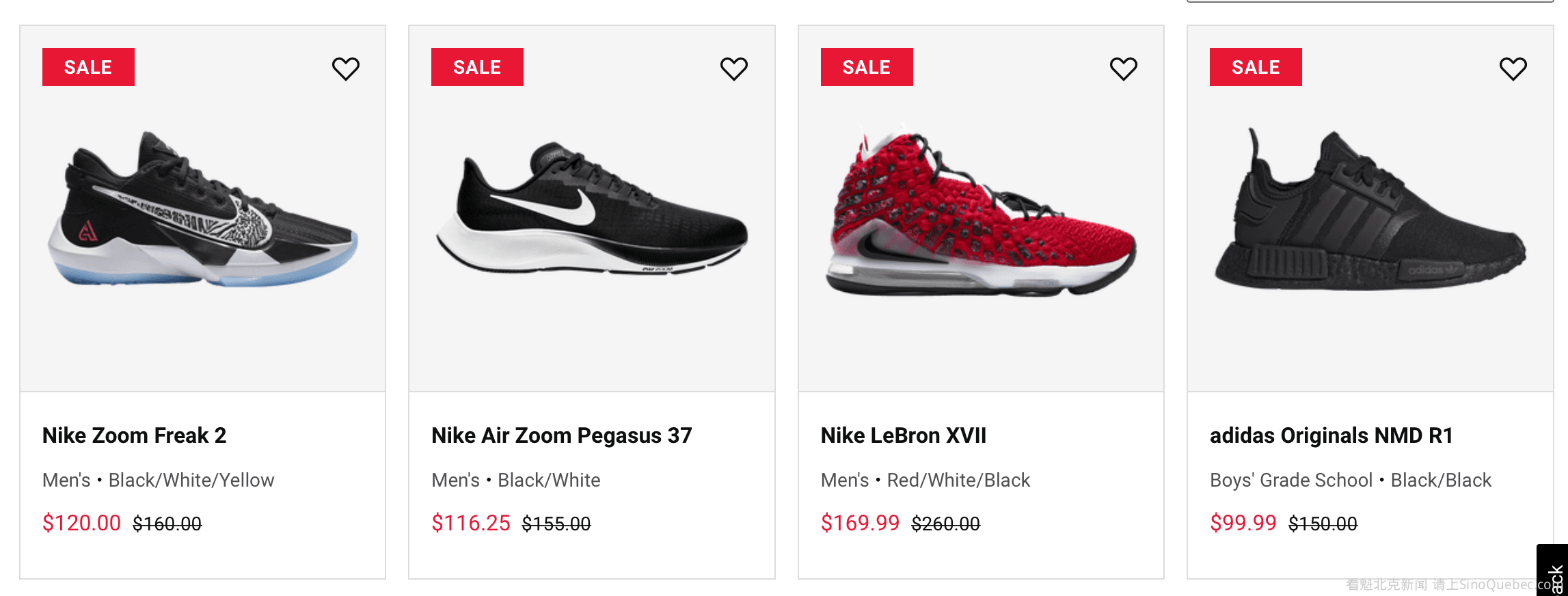Open adidas Originals NMD R1 product link

coord(1331,435)
